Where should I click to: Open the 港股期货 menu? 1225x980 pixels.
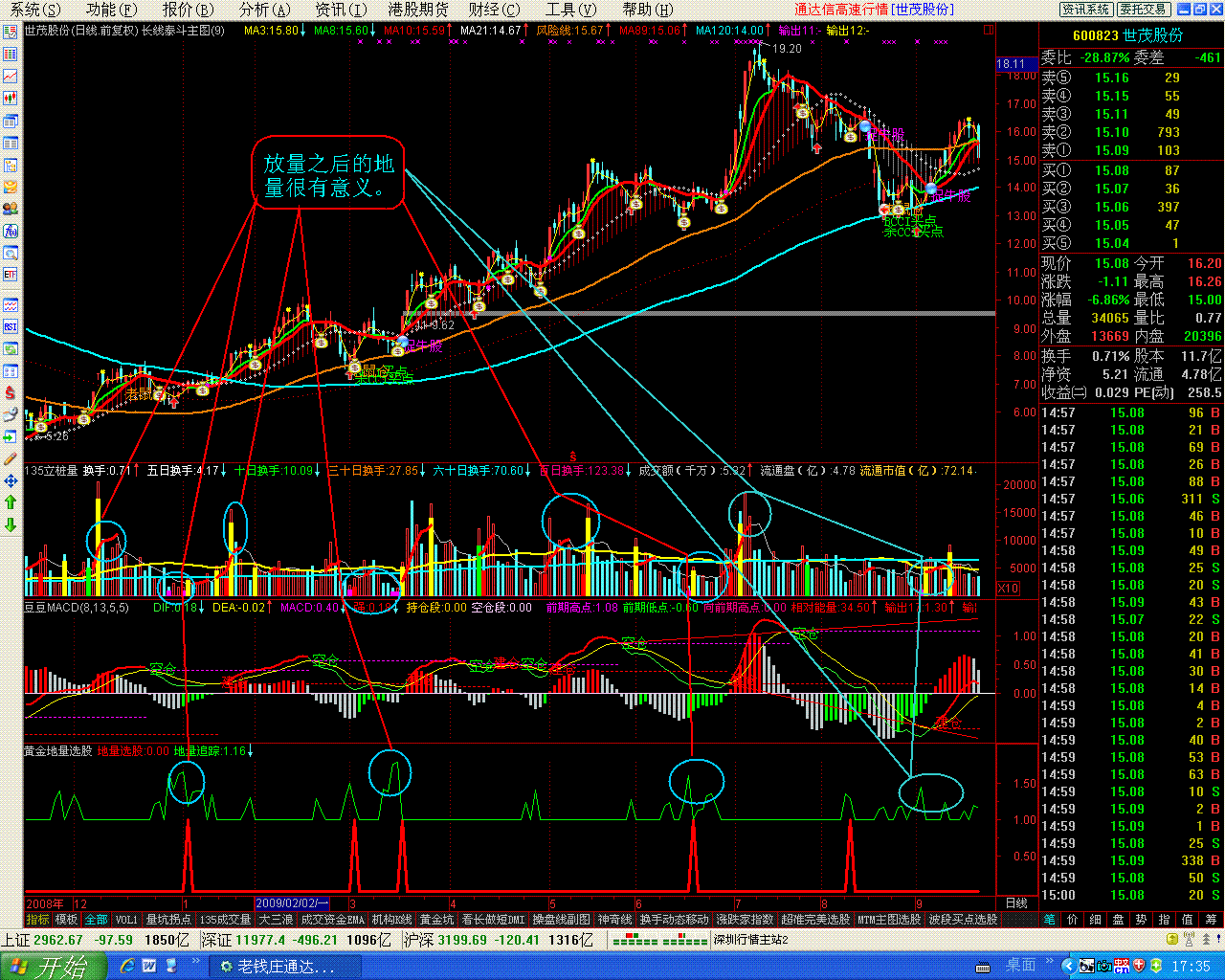coord(418,10)
